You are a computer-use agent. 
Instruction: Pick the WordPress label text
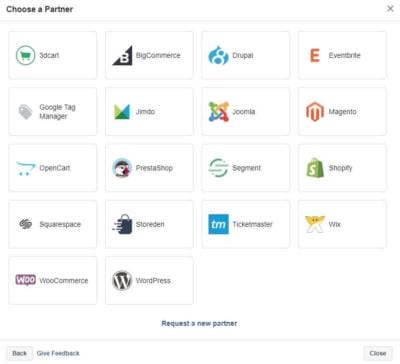click(x=153, y=281)
